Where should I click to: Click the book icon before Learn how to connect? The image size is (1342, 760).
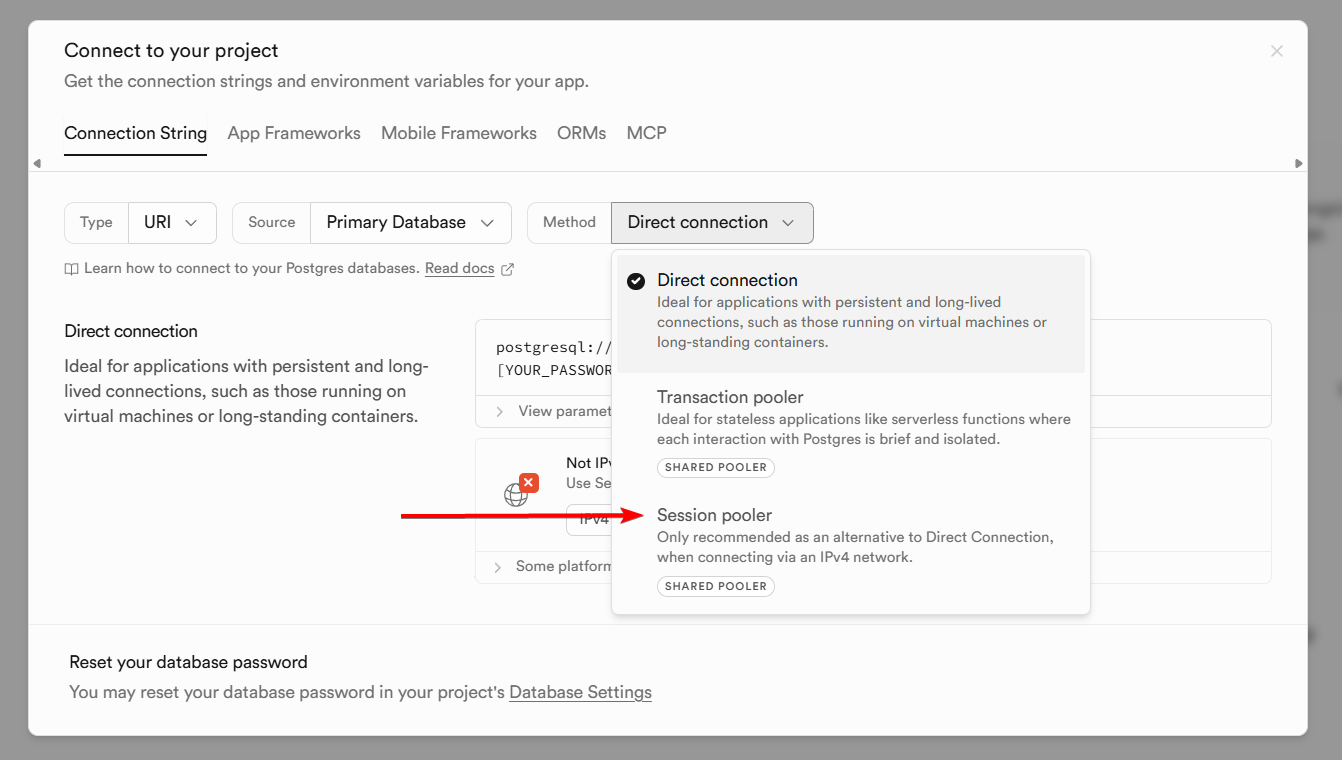[x=71, y=268]
